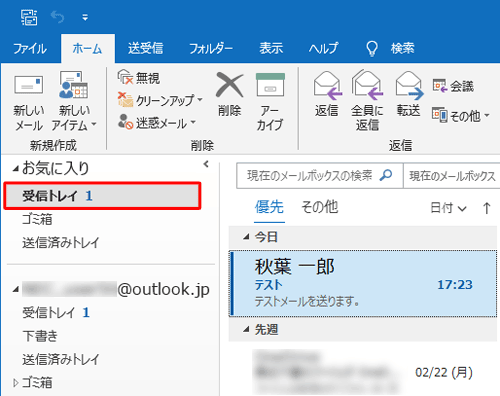Image resolution: width=500 pixels, height=396 pixels.
Task: Expand the 迷惑メール dropdown arrow
Action: 193,122
